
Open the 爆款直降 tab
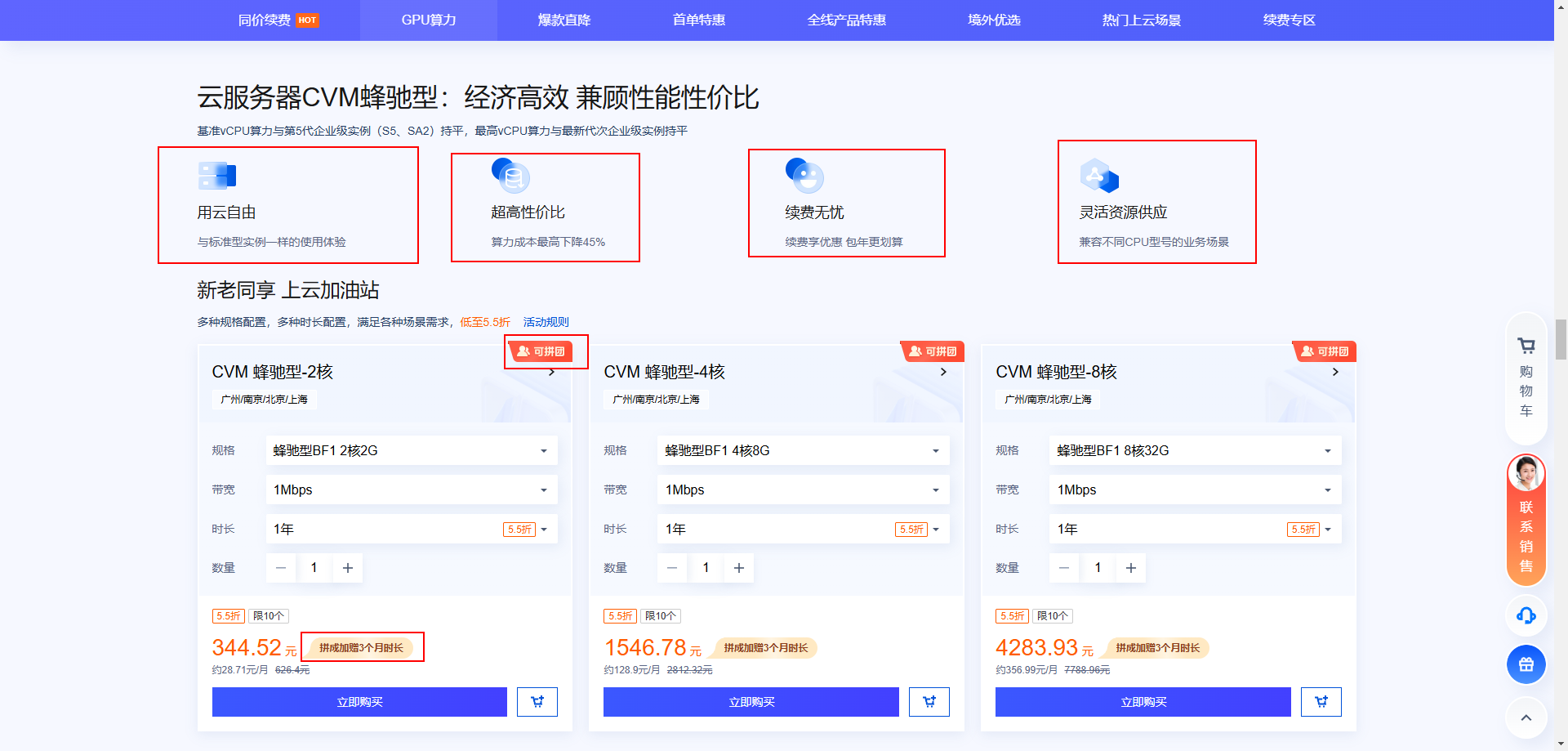pos(564,20)
